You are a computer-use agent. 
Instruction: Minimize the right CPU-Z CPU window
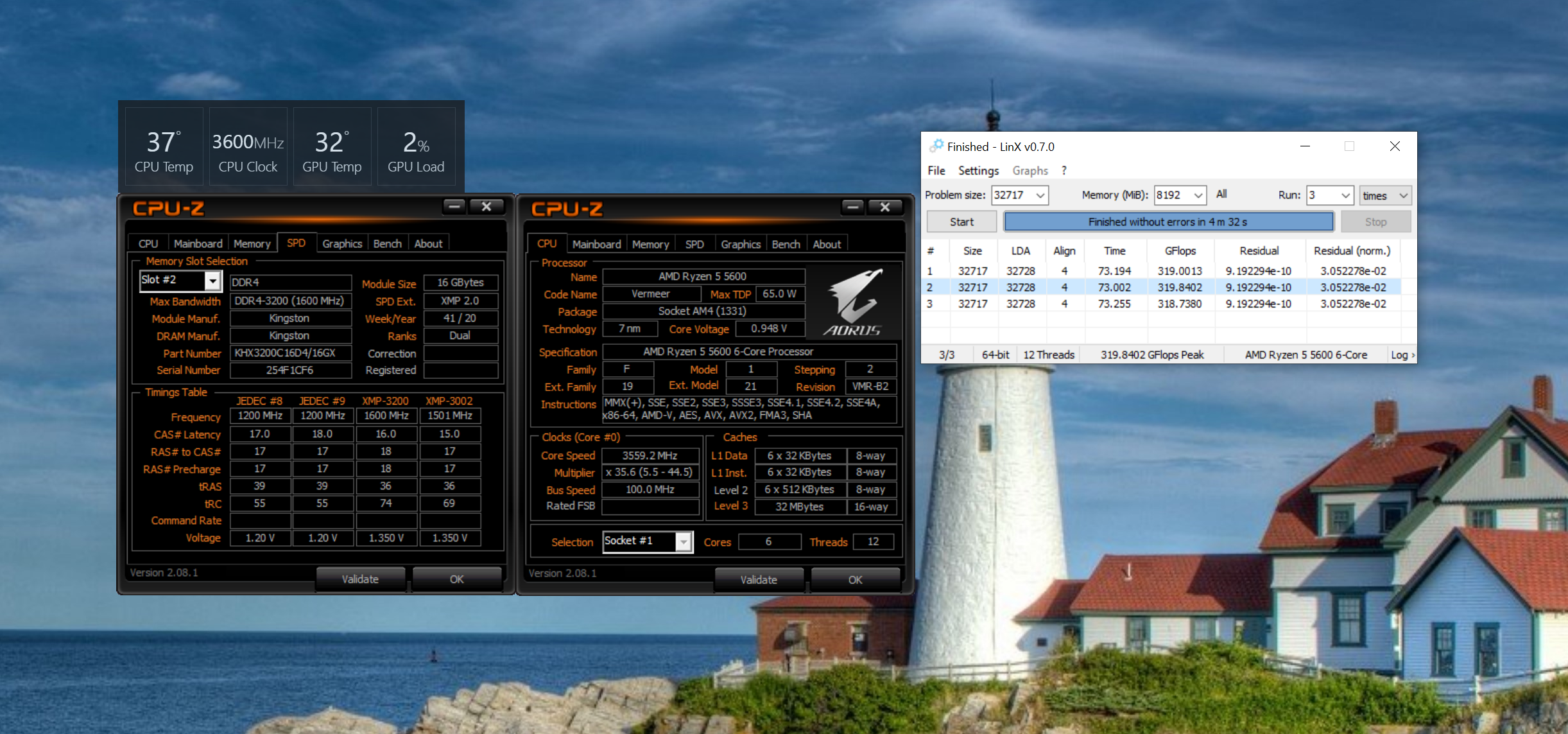click(x=853, y=207)
